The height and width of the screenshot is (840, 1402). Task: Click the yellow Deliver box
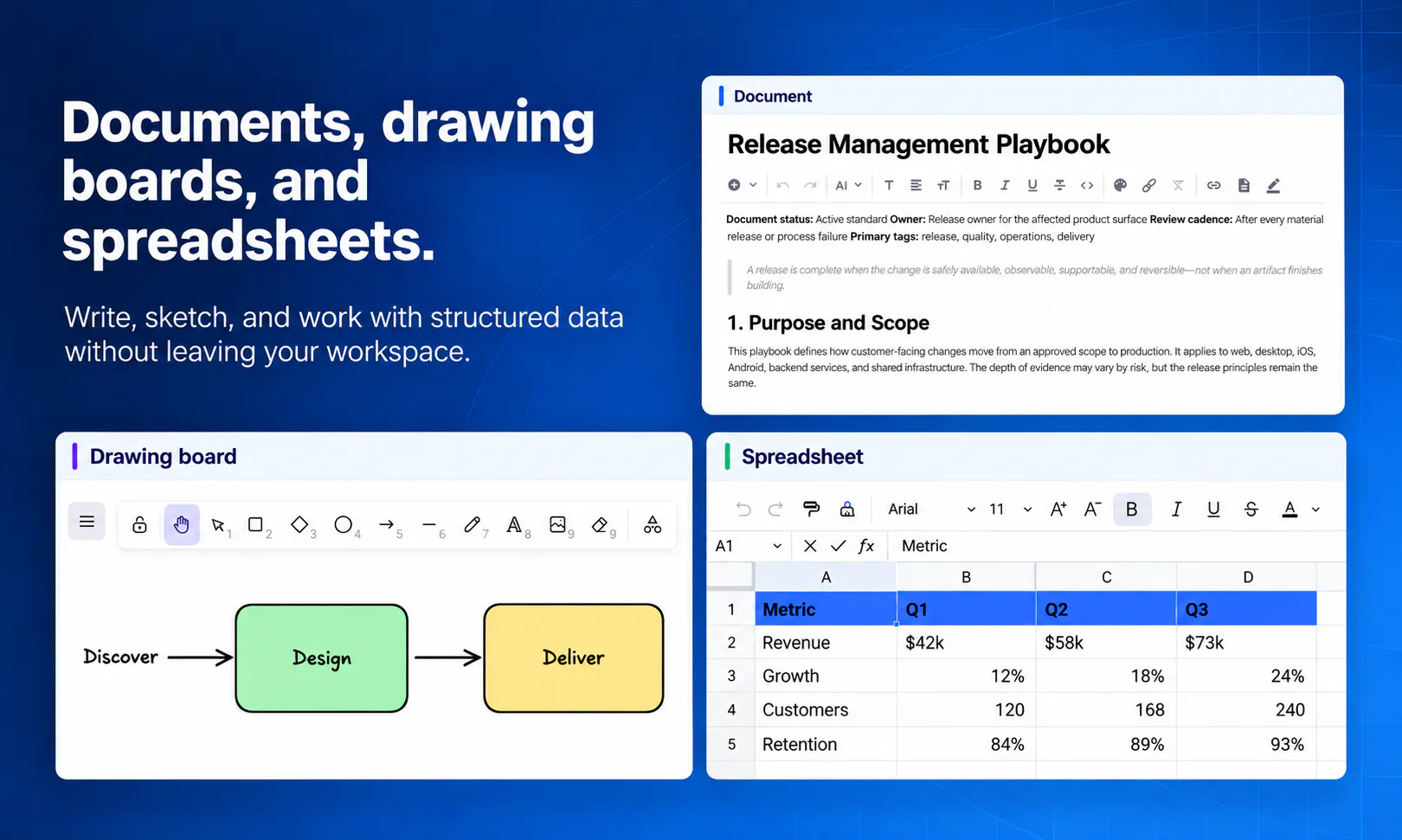coord(574,658)
